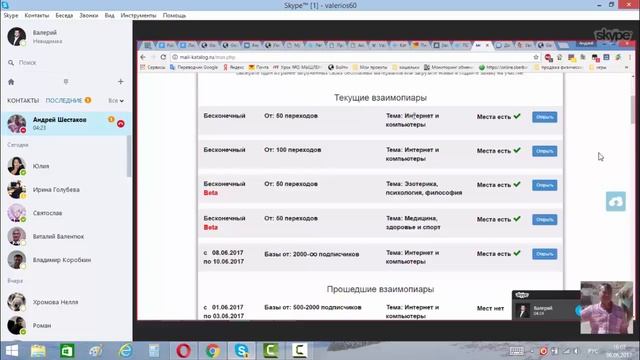The width and height of the screenshot is (640, 360).
Task: Open the Windows Start button
Action: pos(11,351)
